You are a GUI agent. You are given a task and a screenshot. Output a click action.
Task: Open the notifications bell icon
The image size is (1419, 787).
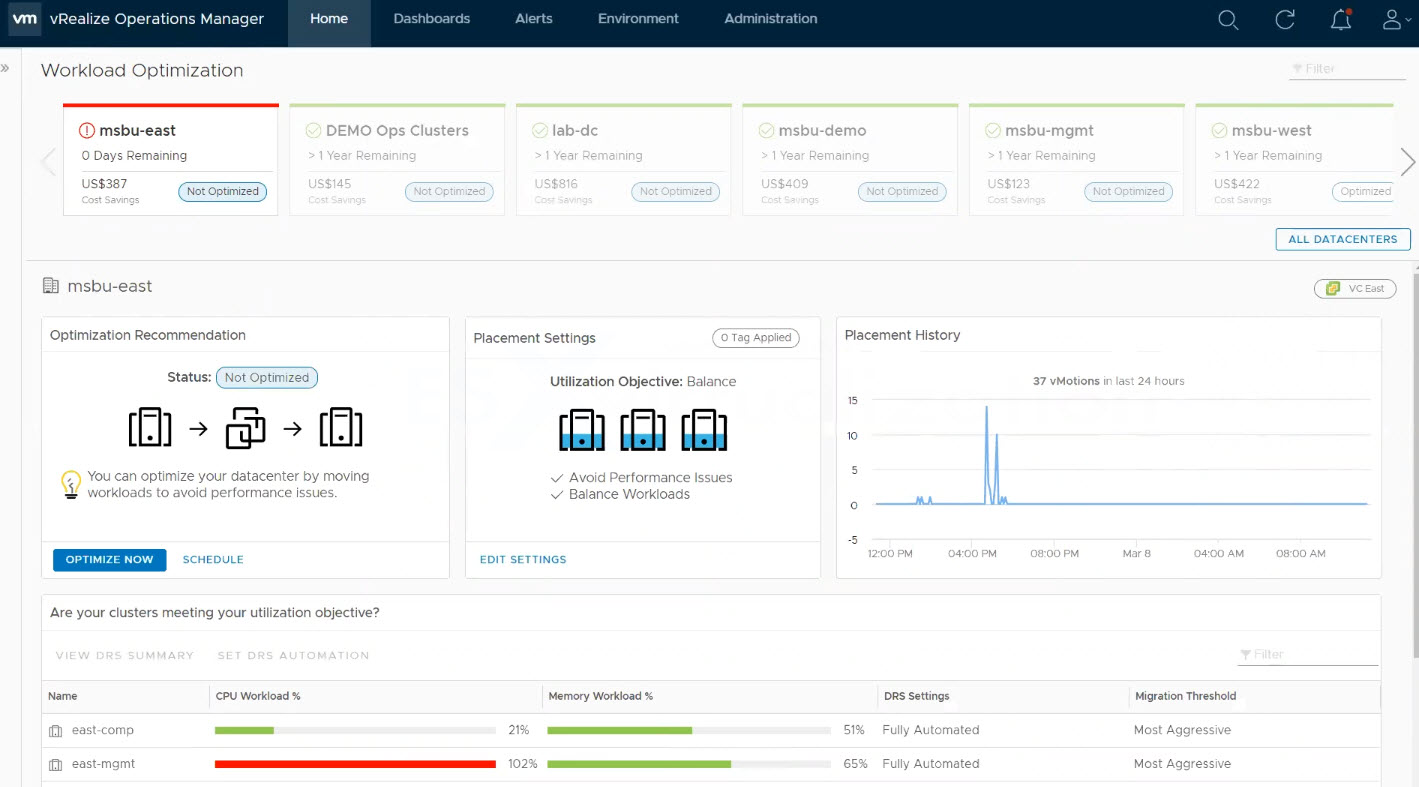1341,19
